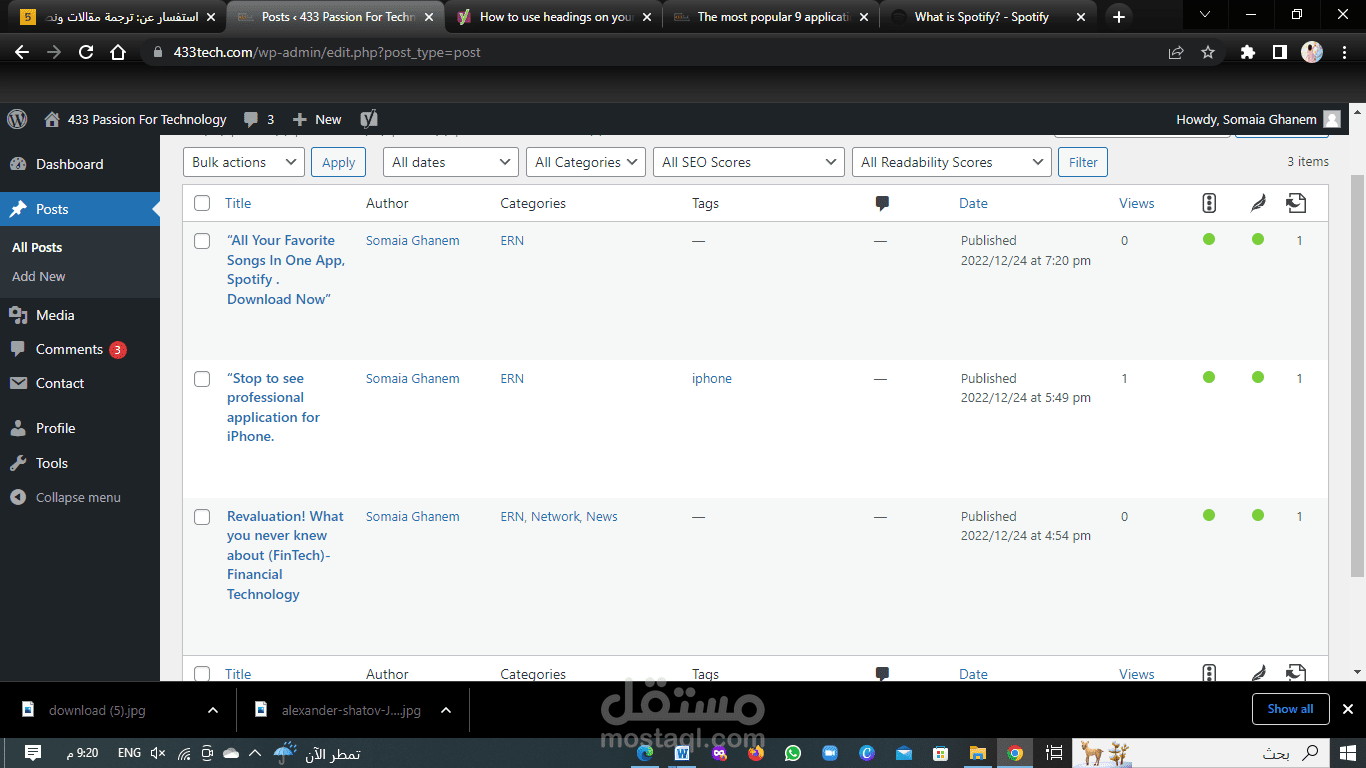The height and width of the screenshot is (768, 1366).
Task: Open the Tools sidebar menu
Action: 52,463
